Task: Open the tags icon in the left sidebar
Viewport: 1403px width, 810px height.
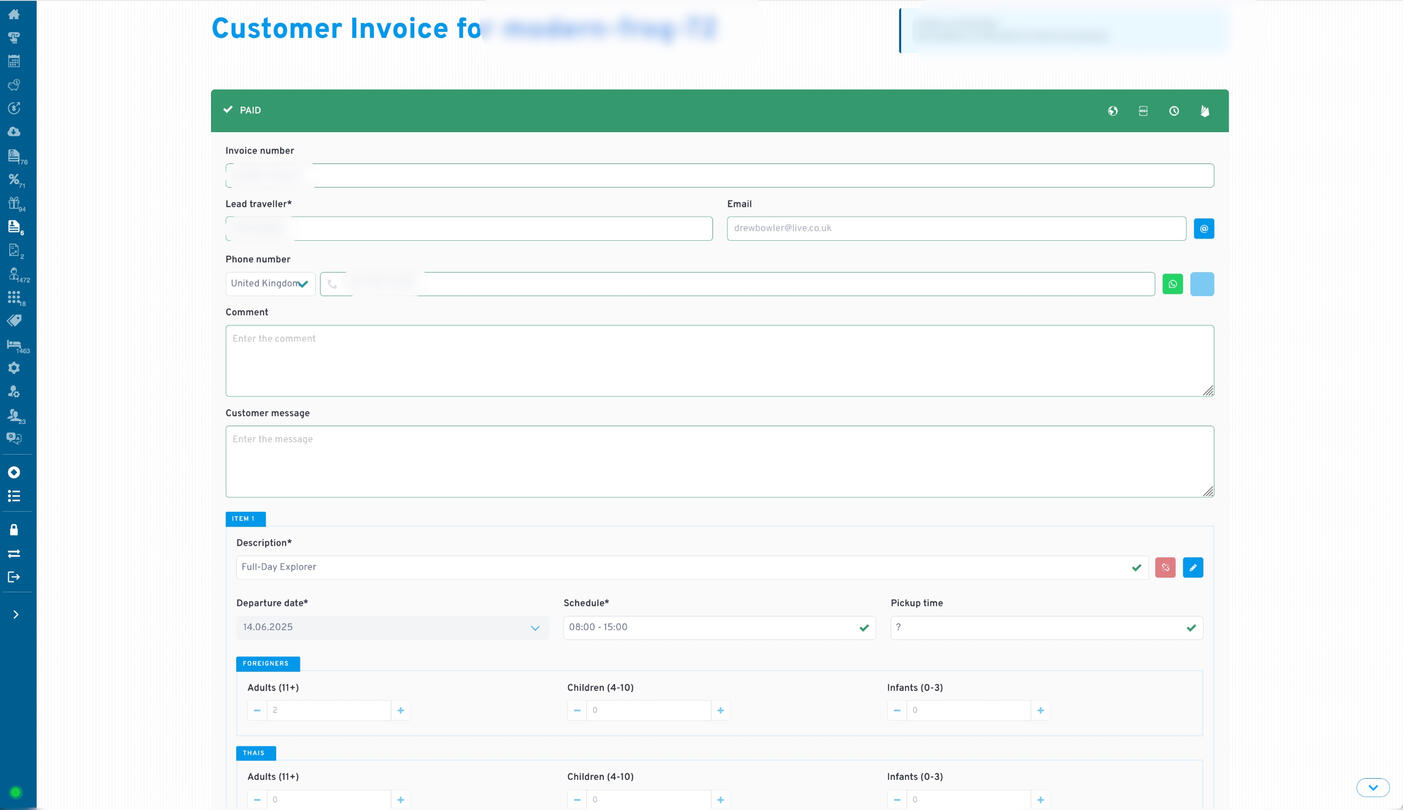Action: click(14, 320)
